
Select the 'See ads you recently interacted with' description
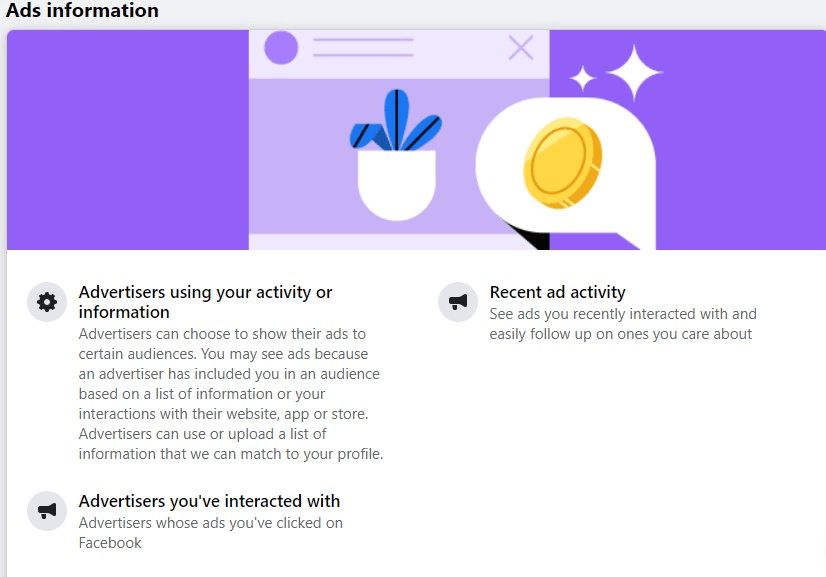(x=623, y=324)
